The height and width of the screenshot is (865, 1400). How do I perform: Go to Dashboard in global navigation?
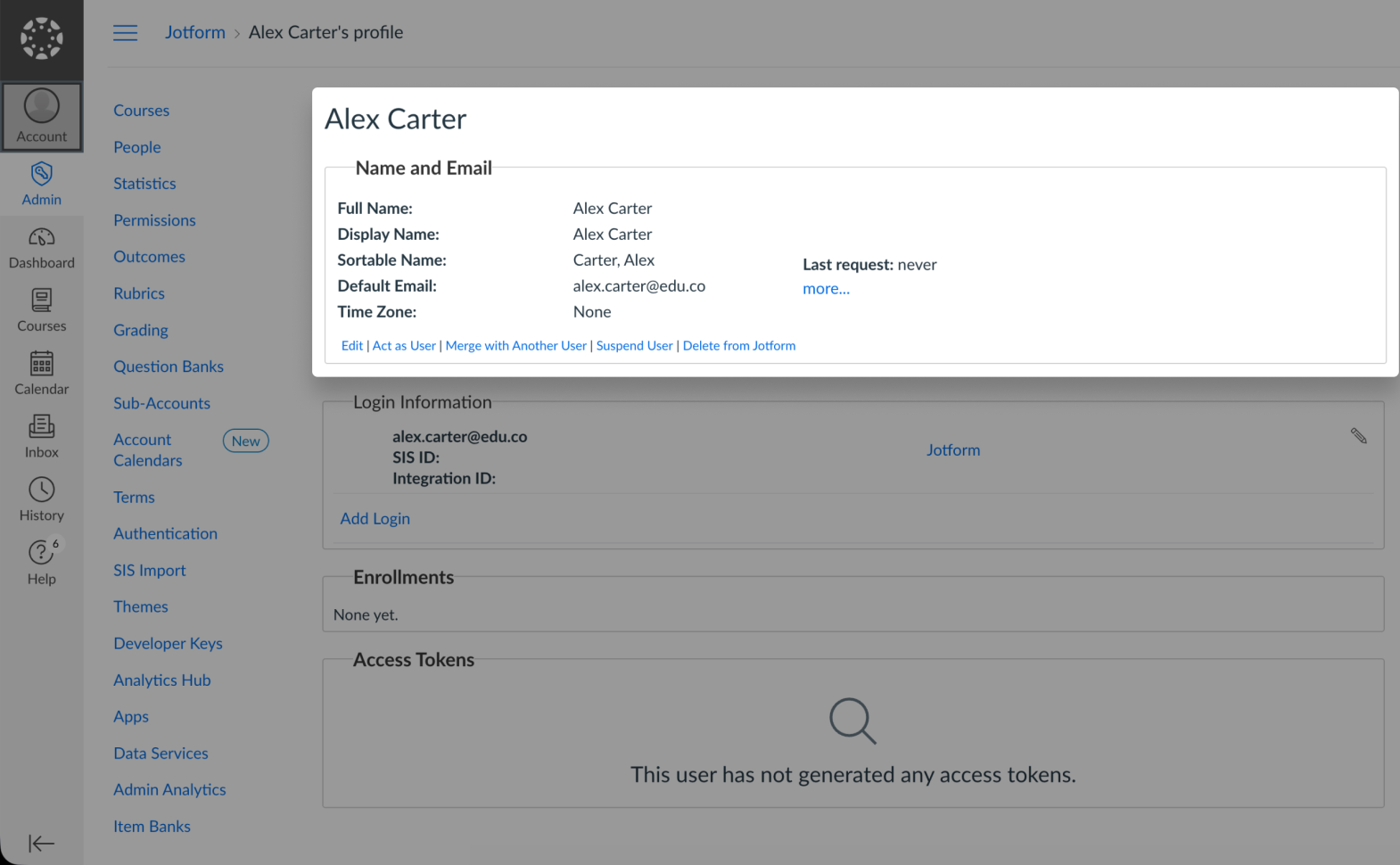(42, 247)
